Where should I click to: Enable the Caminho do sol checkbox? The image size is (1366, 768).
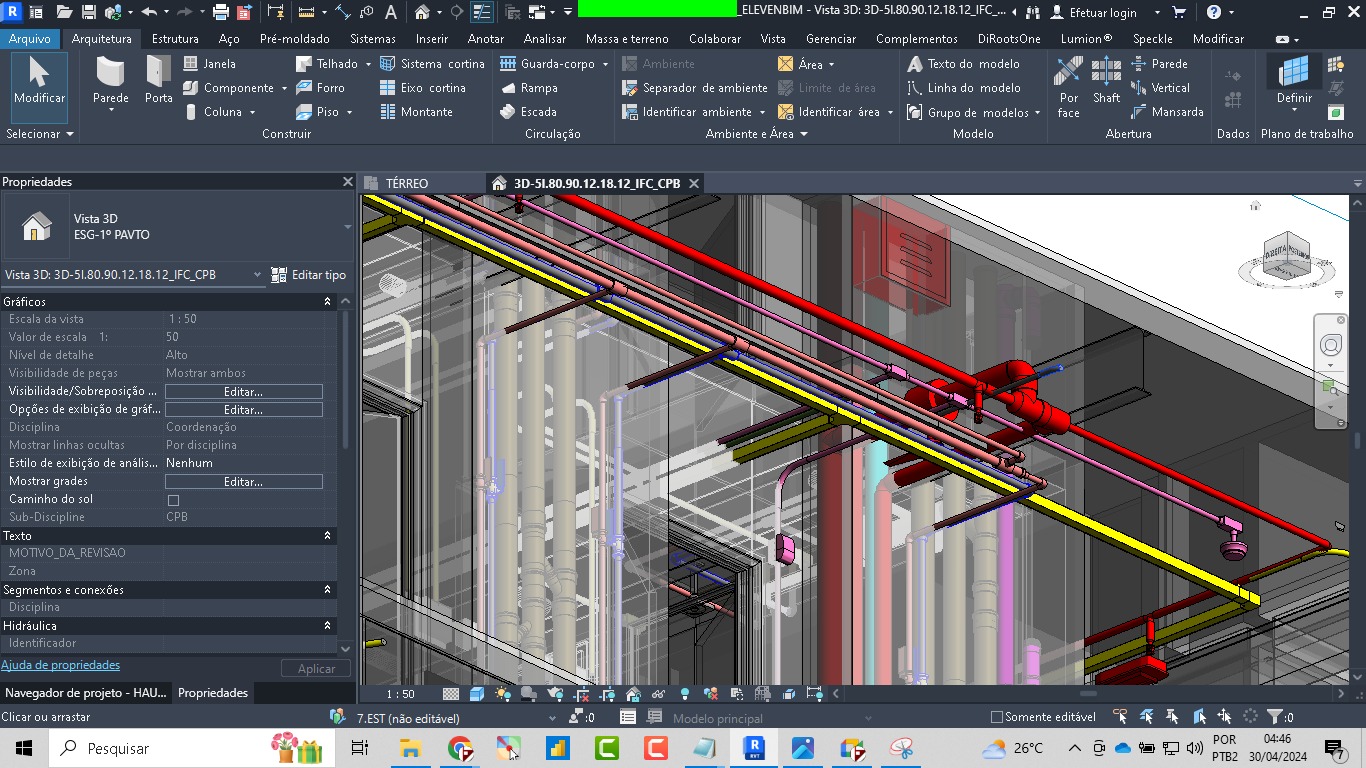click(x=173, y=500)
